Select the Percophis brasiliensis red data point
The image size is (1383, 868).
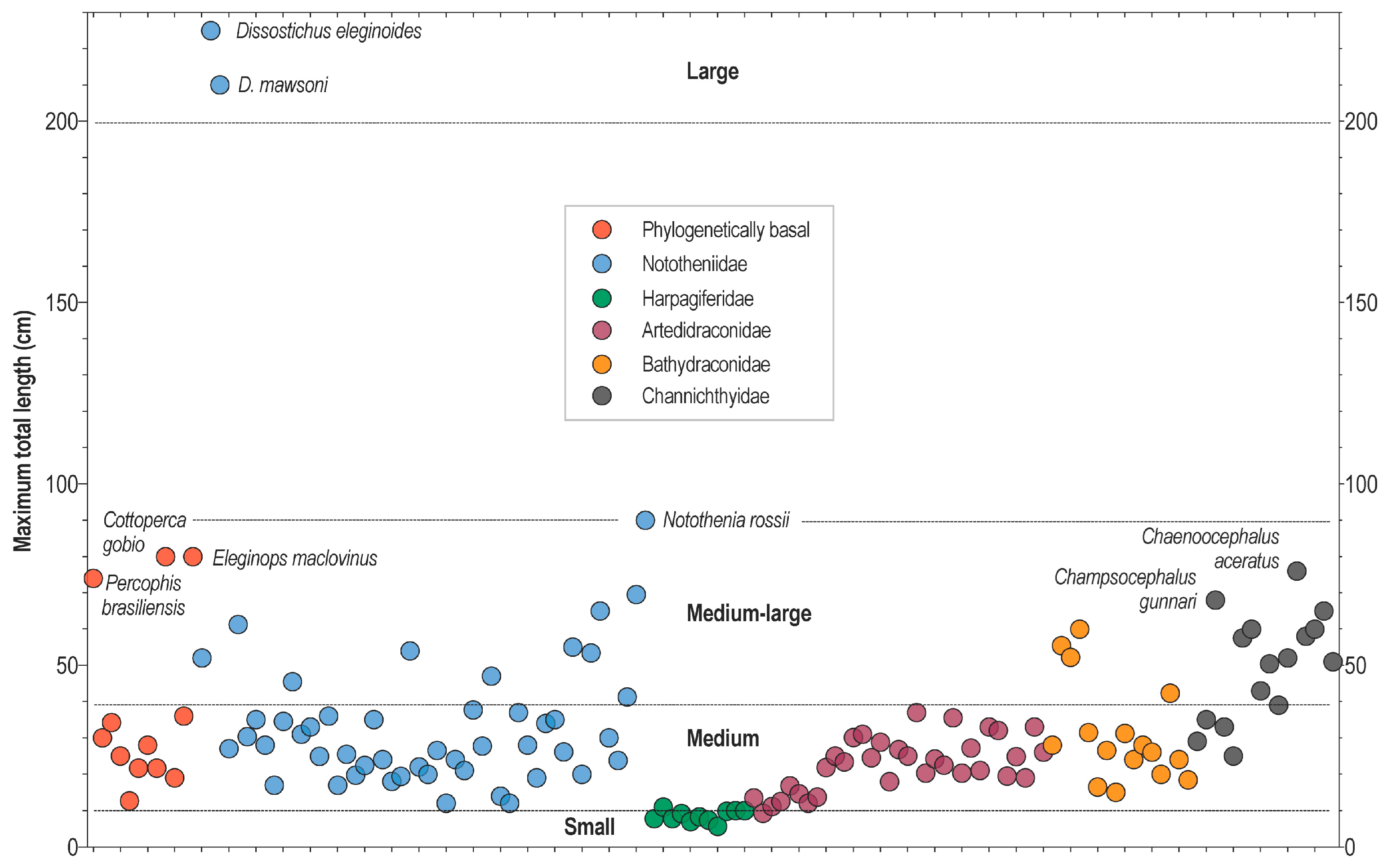(93, 578)
